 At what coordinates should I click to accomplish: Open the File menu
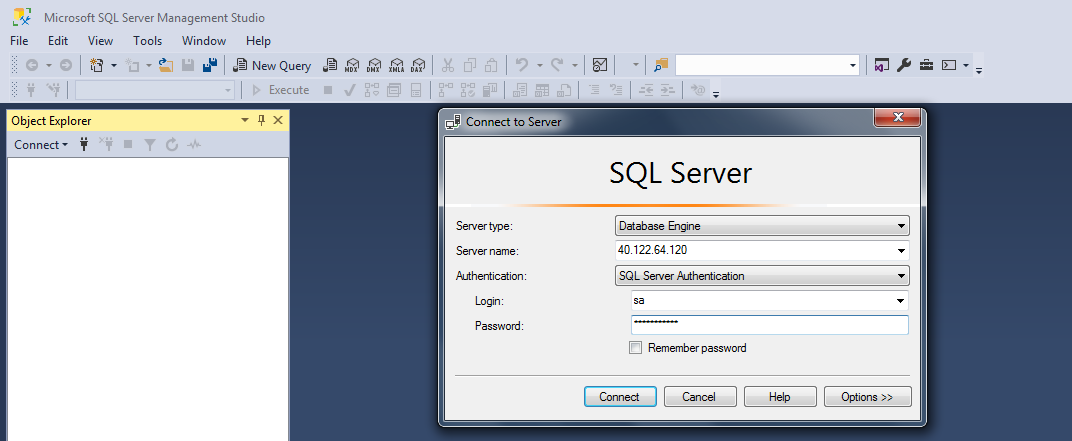(19, 41)
